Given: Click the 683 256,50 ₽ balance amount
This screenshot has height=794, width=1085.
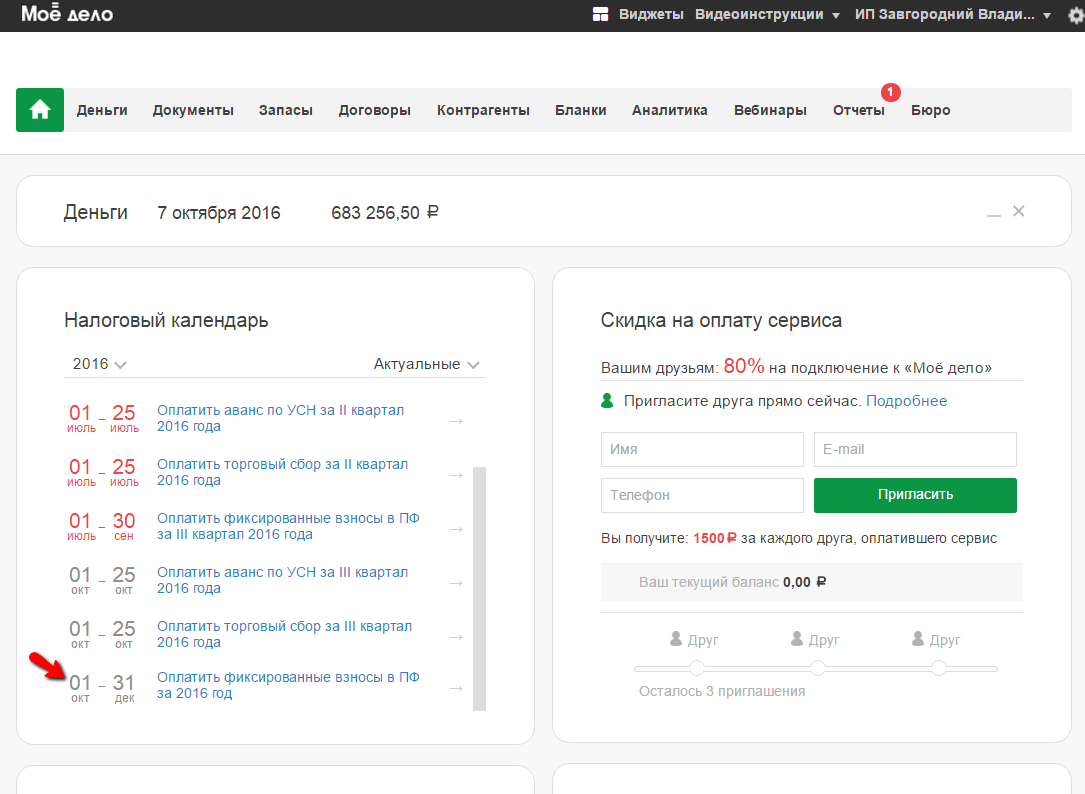Looking at the screenshot, I should [x=385, y=213].
